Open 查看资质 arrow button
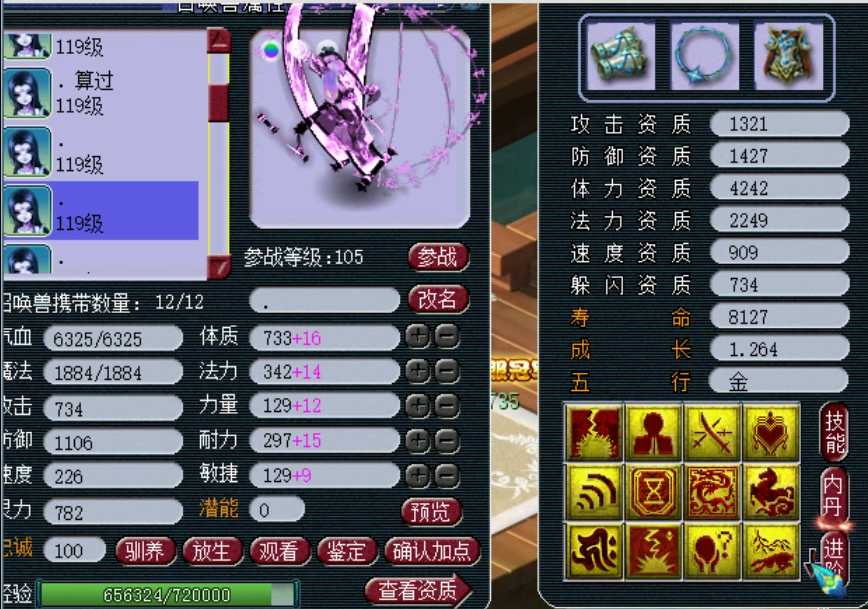Viewport: 868px width, 609px height. pyautogui.click(x=417, y=590)
